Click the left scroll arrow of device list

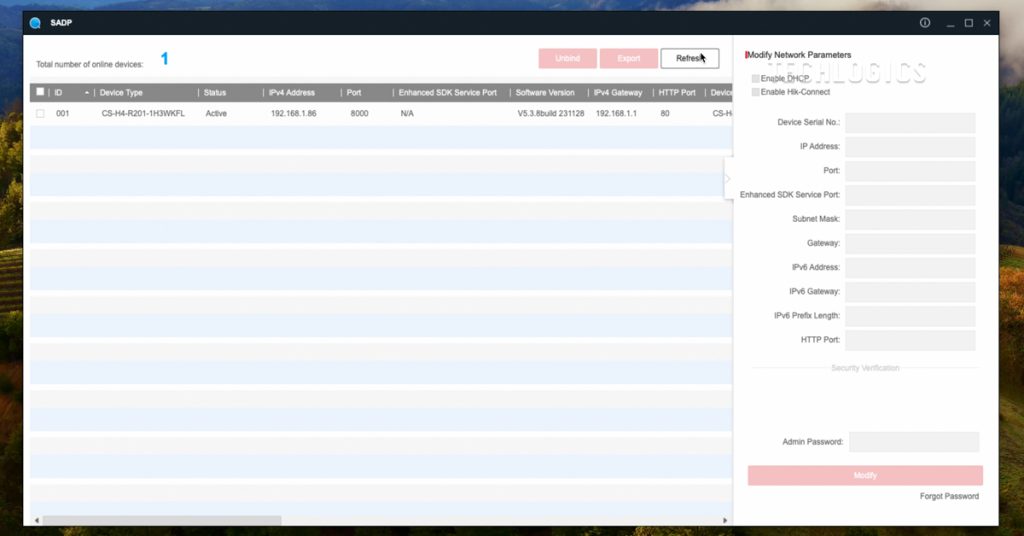[x=37, y=520]
